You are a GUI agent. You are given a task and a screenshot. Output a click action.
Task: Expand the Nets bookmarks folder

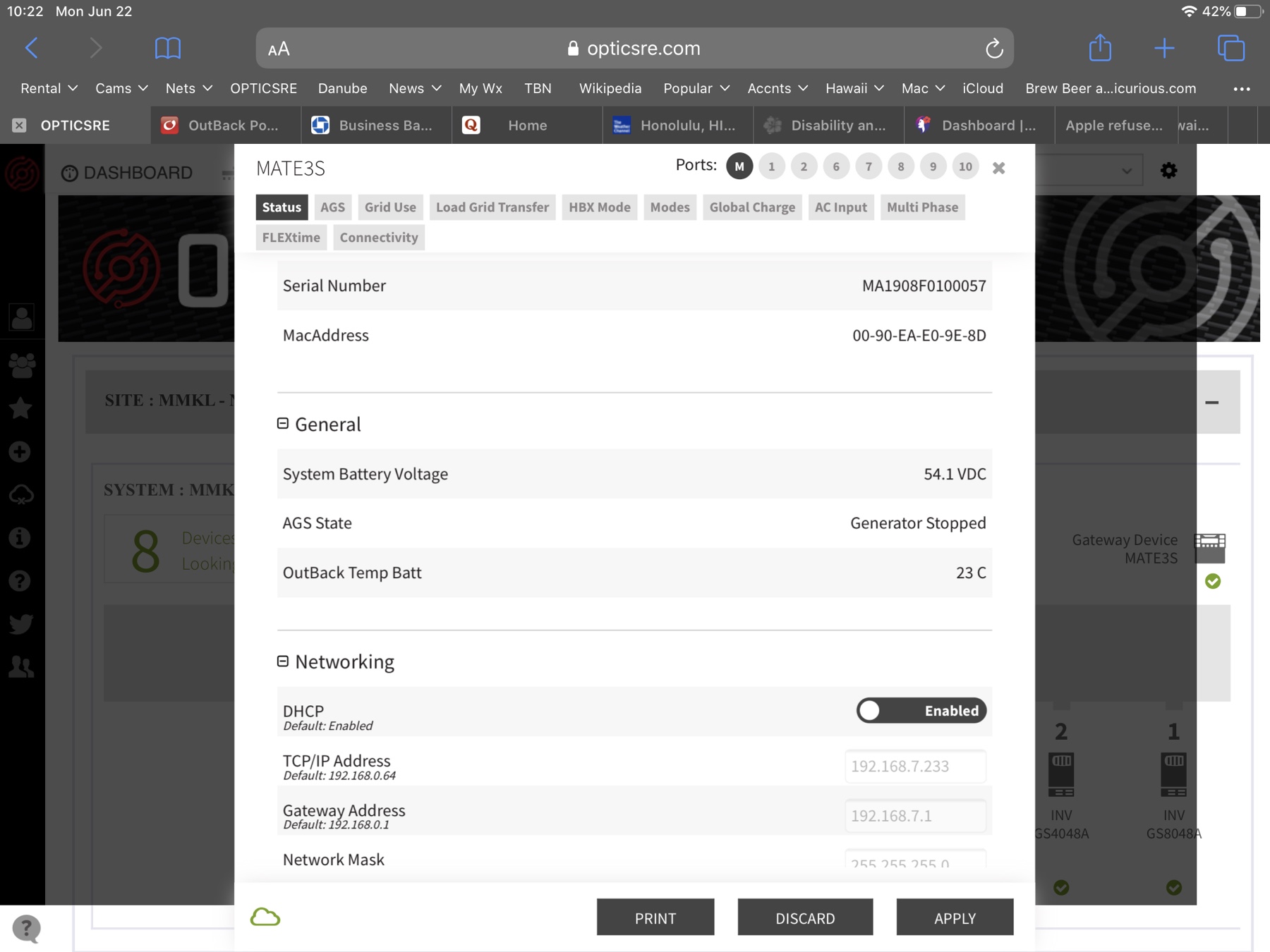click(x=188, y=88)
